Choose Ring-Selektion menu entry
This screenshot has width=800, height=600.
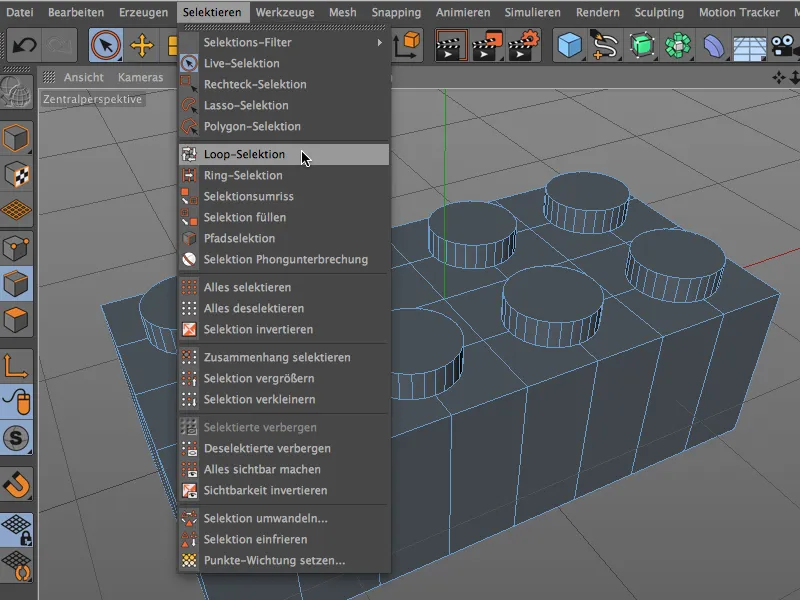point(284,175)
